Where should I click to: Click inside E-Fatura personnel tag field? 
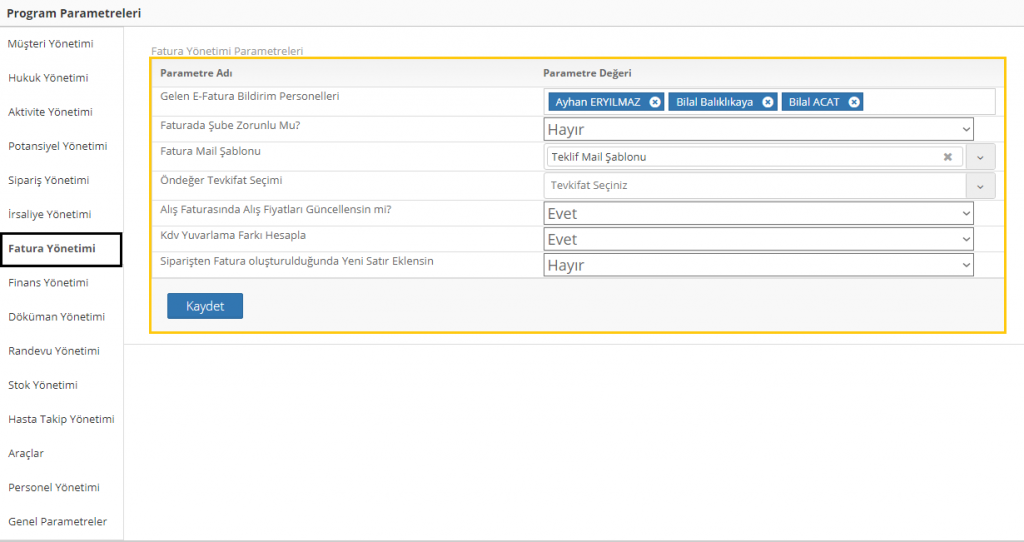click(x=925, y=102)
